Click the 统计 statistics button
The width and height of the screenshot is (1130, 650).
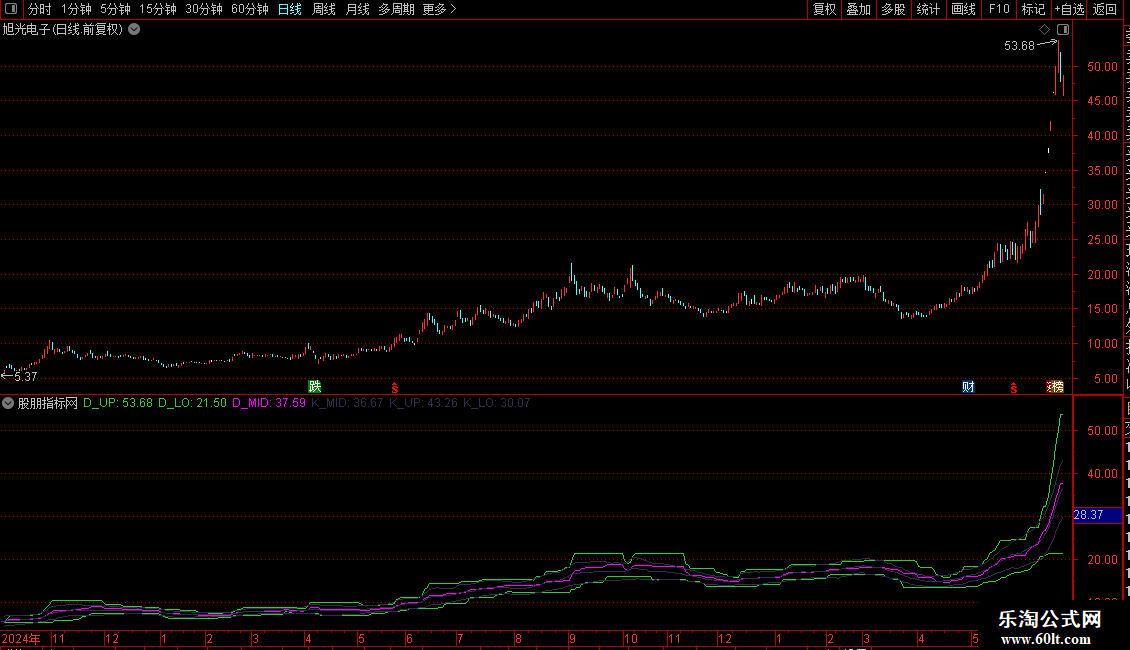click(x=927, y=9)
